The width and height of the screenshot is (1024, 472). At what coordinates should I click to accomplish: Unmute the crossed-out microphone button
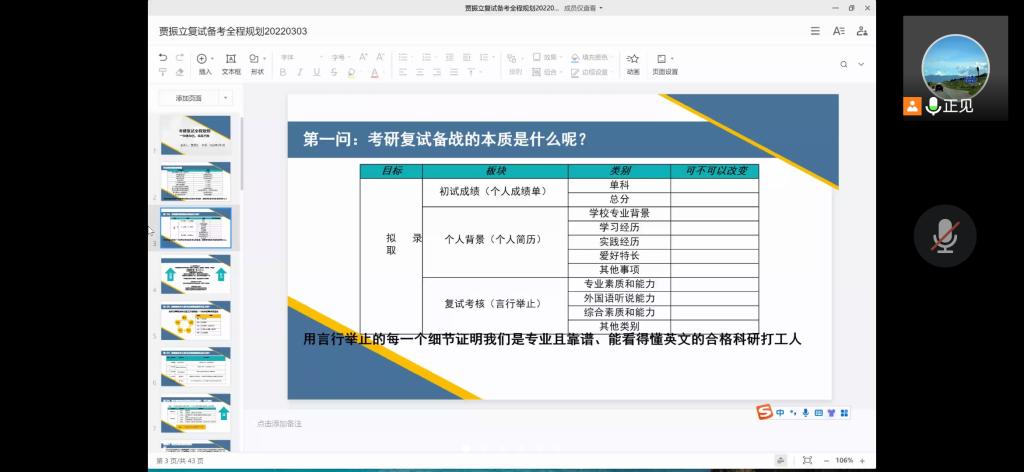tap(944, 236)
